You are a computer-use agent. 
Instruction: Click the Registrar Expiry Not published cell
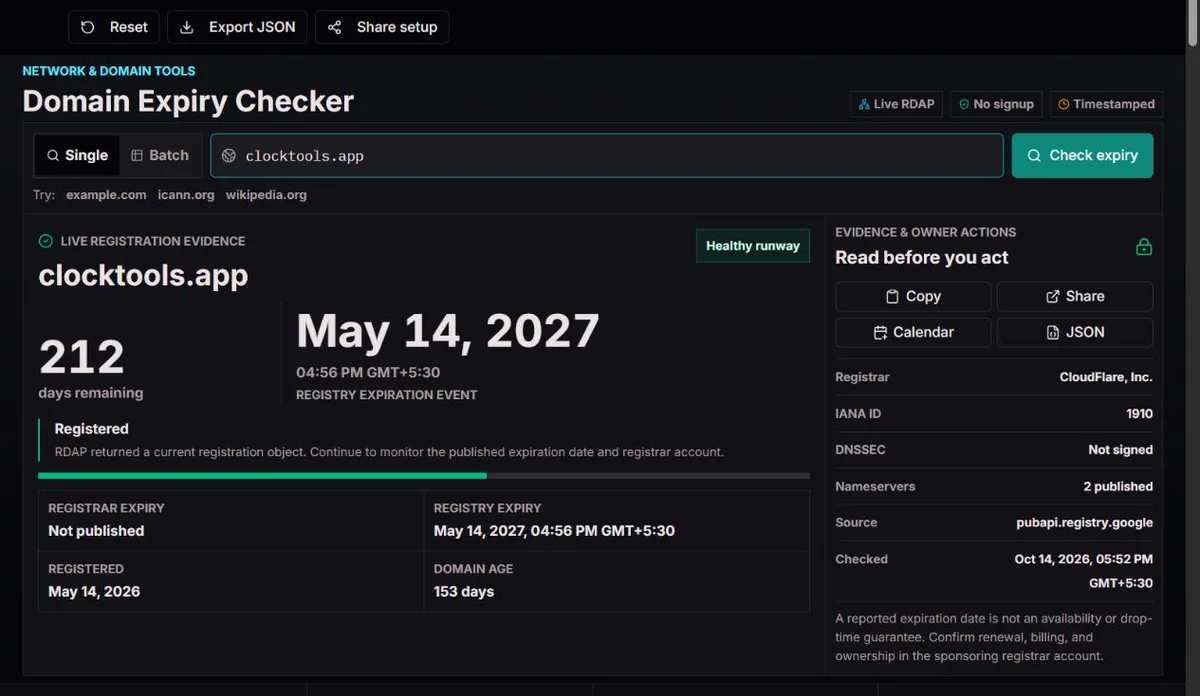point(231,520)
